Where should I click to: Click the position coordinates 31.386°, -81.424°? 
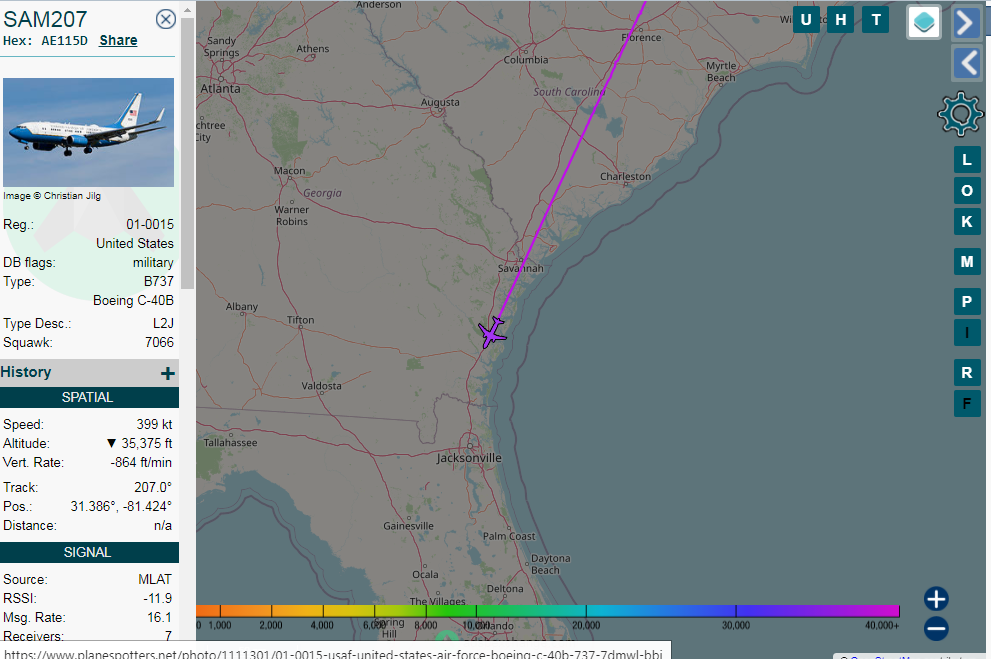(x=121, y=507)
